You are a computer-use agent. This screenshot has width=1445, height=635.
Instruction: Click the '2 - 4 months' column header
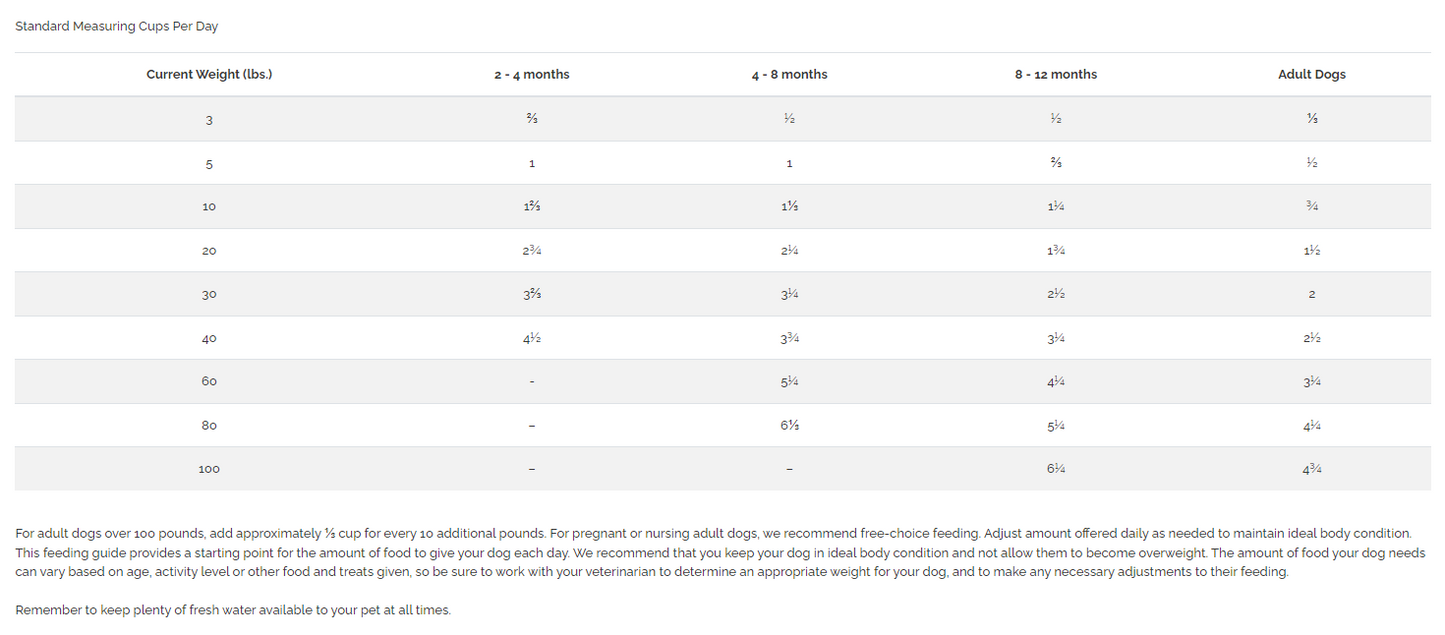pyautogui.click(x=531, y=75)
